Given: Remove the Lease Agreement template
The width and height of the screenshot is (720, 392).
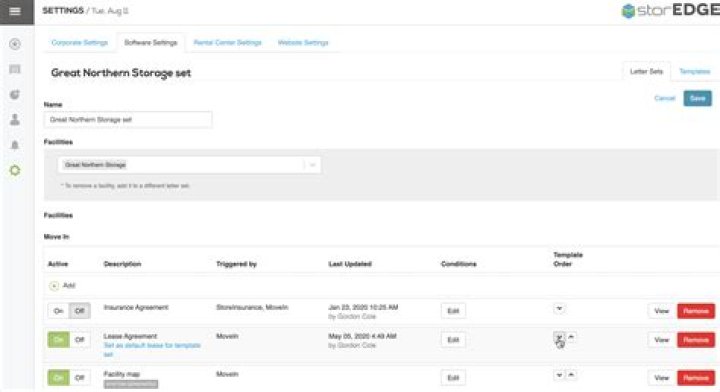Looking at the screenshot, I should (x=696, y=340).
